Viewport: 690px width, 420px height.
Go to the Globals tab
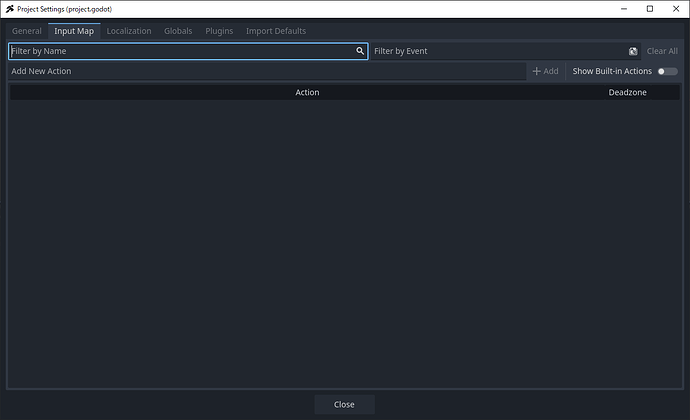178,31
